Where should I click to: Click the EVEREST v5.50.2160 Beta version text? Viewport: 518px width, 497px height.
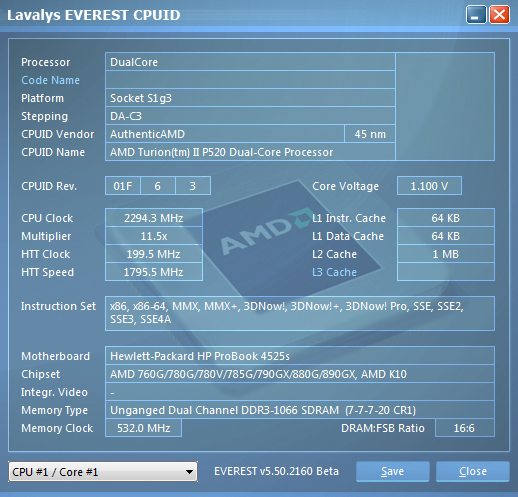pos(276,471)
